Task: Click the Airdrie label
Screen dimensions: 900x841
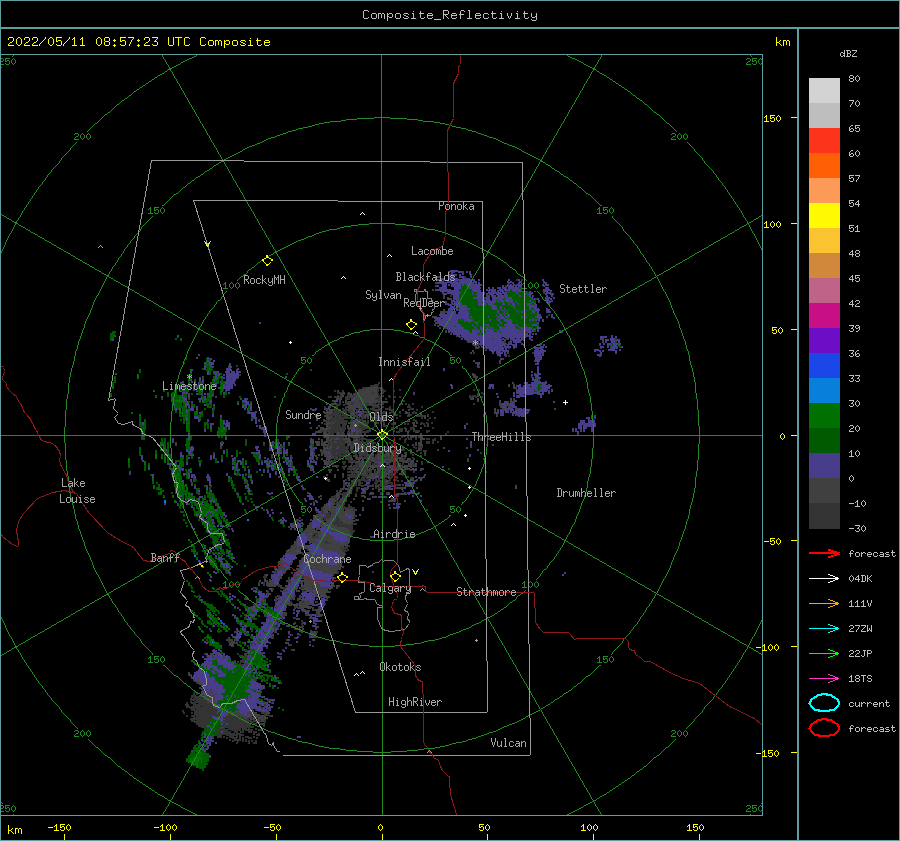Action: tap(394, 534)
